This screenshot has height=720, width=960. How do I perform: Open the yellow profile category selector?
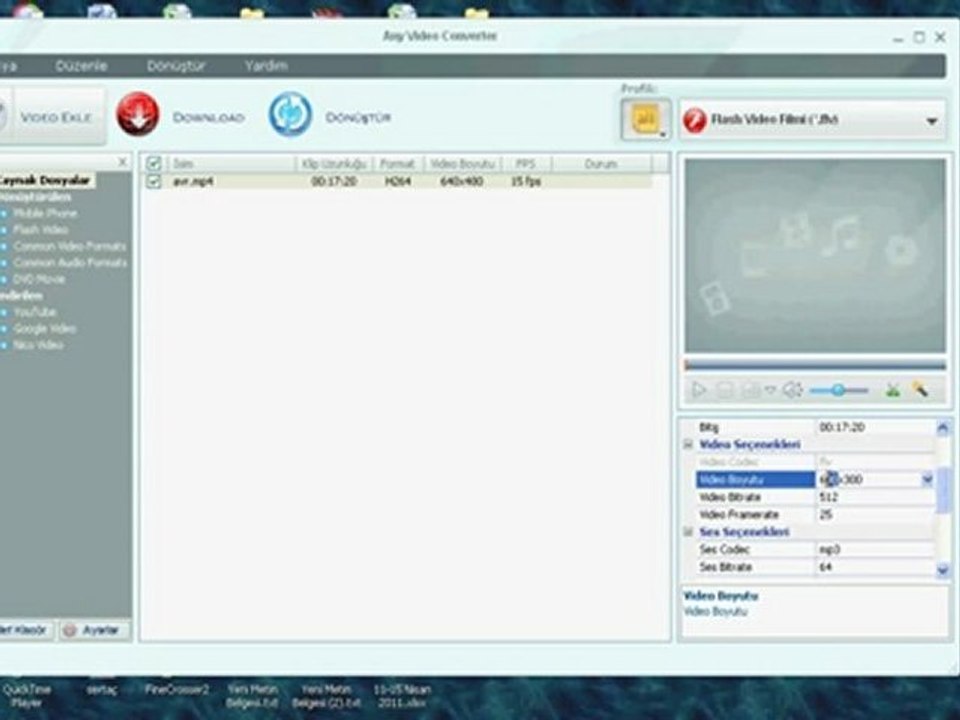click(x=646, y=119)
